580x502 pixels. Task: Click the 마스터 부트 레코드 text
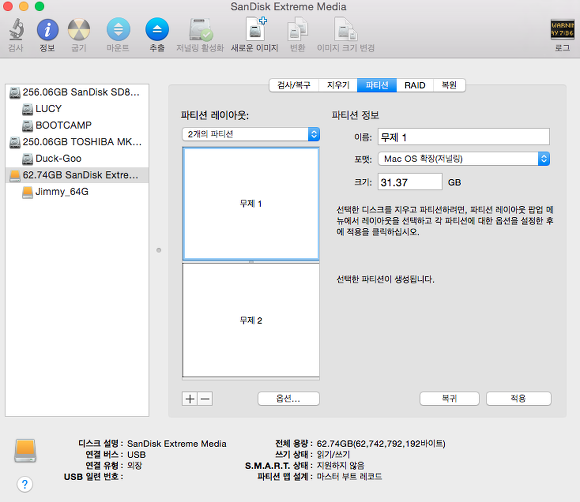[x=349, y=476]
